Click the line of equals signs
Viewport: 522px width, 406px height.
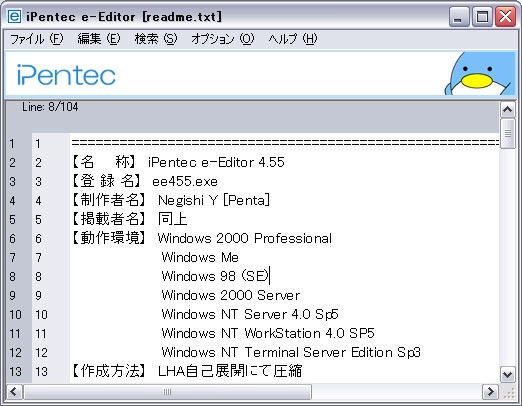coord(285,143)
